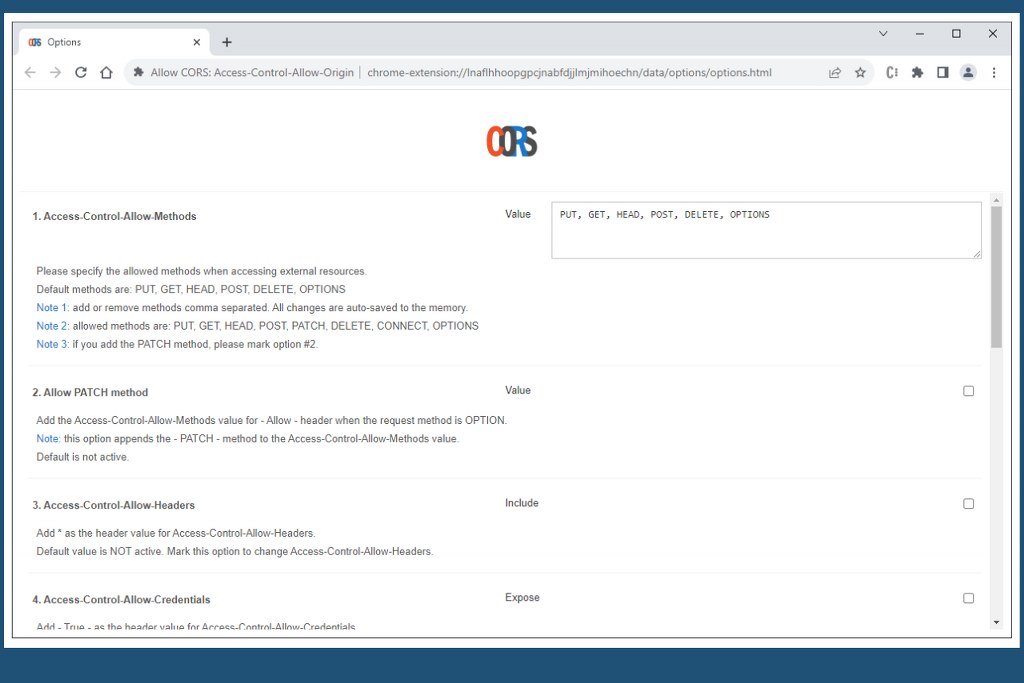1024x683 pixels.
Task: Click the 'Note 1:' label text
Action: click(52, 308)
